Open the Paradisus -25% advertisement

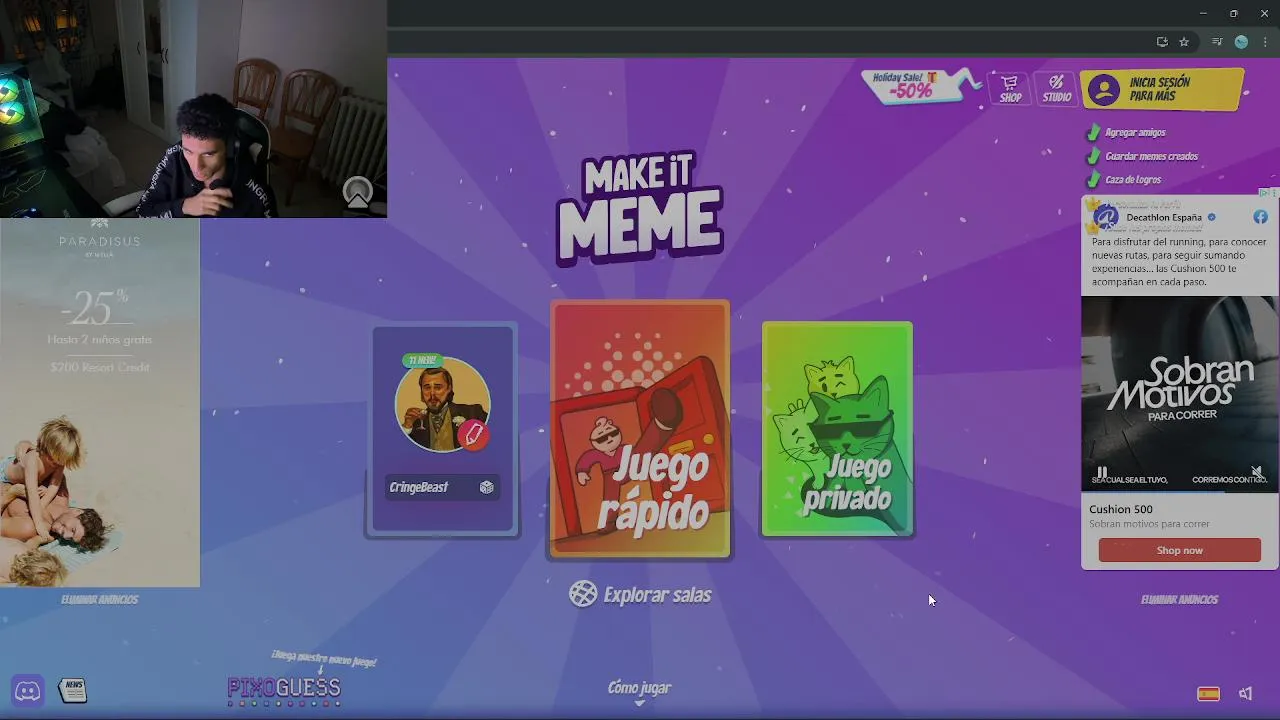click(x=100, y=402)
